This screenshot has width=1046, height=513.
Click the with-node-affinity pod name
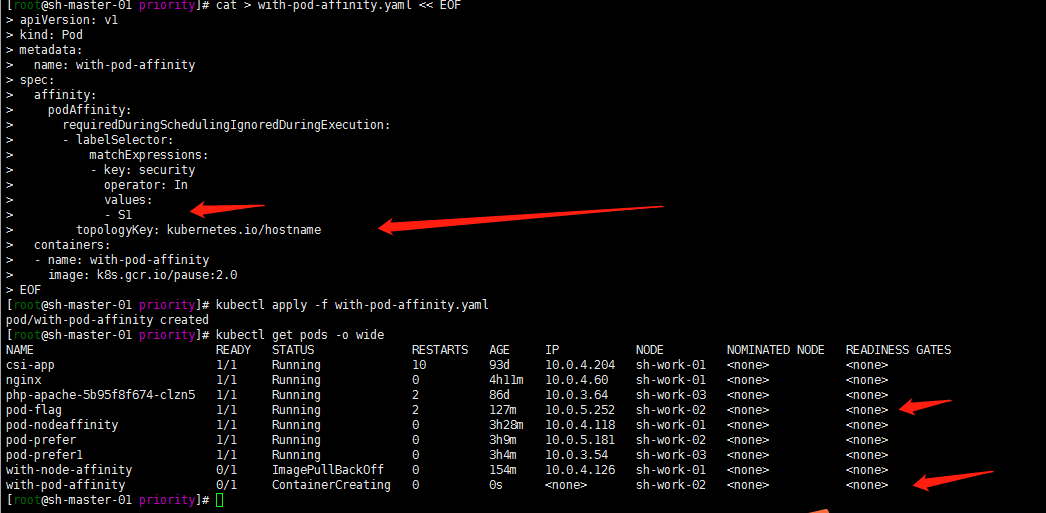(69, 470)
